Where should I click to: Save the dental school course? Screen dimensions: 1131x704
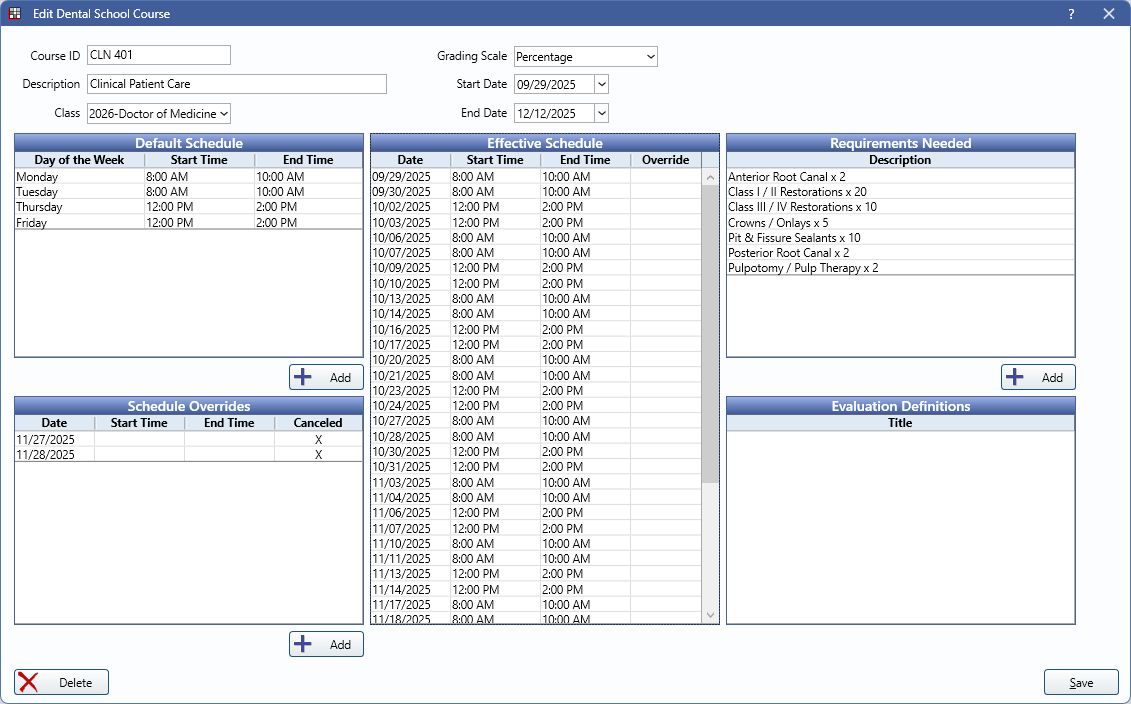1080,682
